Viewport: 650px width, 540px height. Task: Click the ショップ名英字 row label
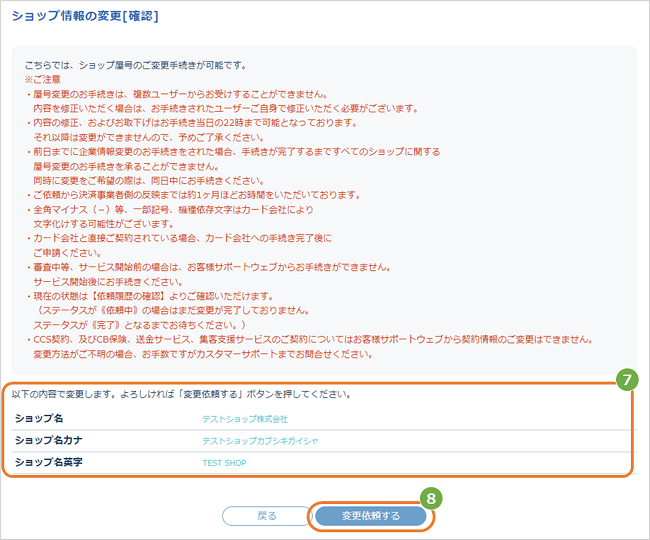point(49,462)
